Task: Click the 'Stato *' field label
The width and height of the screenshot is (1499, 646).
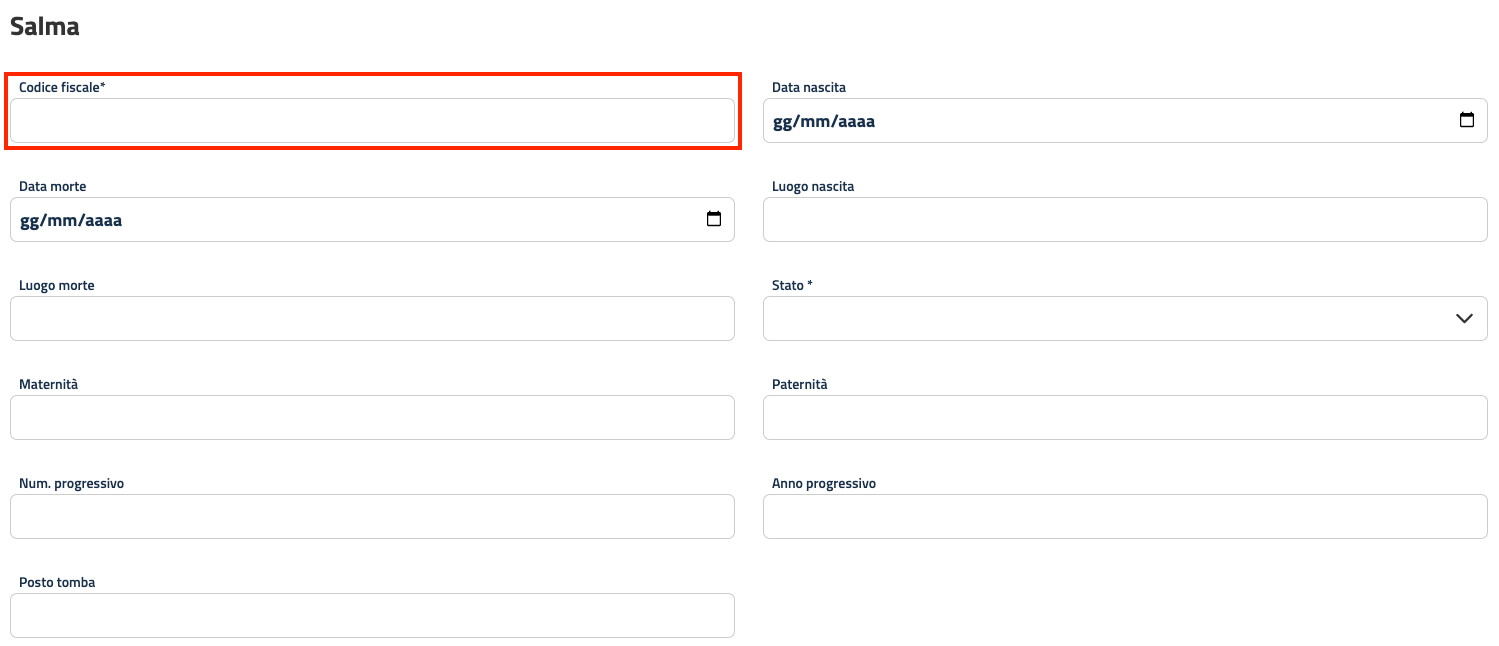Action: pos(792,286)
